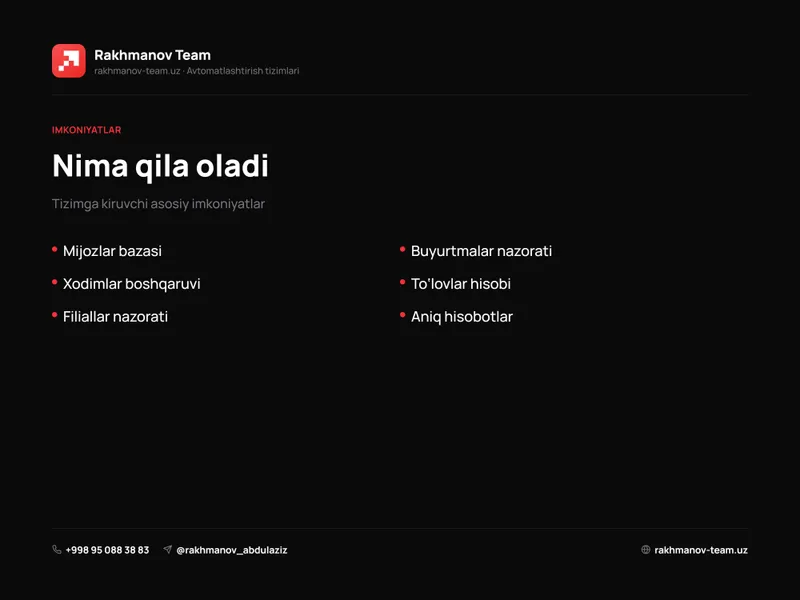Click the phone number +998 95 088 38 83
The image size is (800, 600).
tap(107, 550)
